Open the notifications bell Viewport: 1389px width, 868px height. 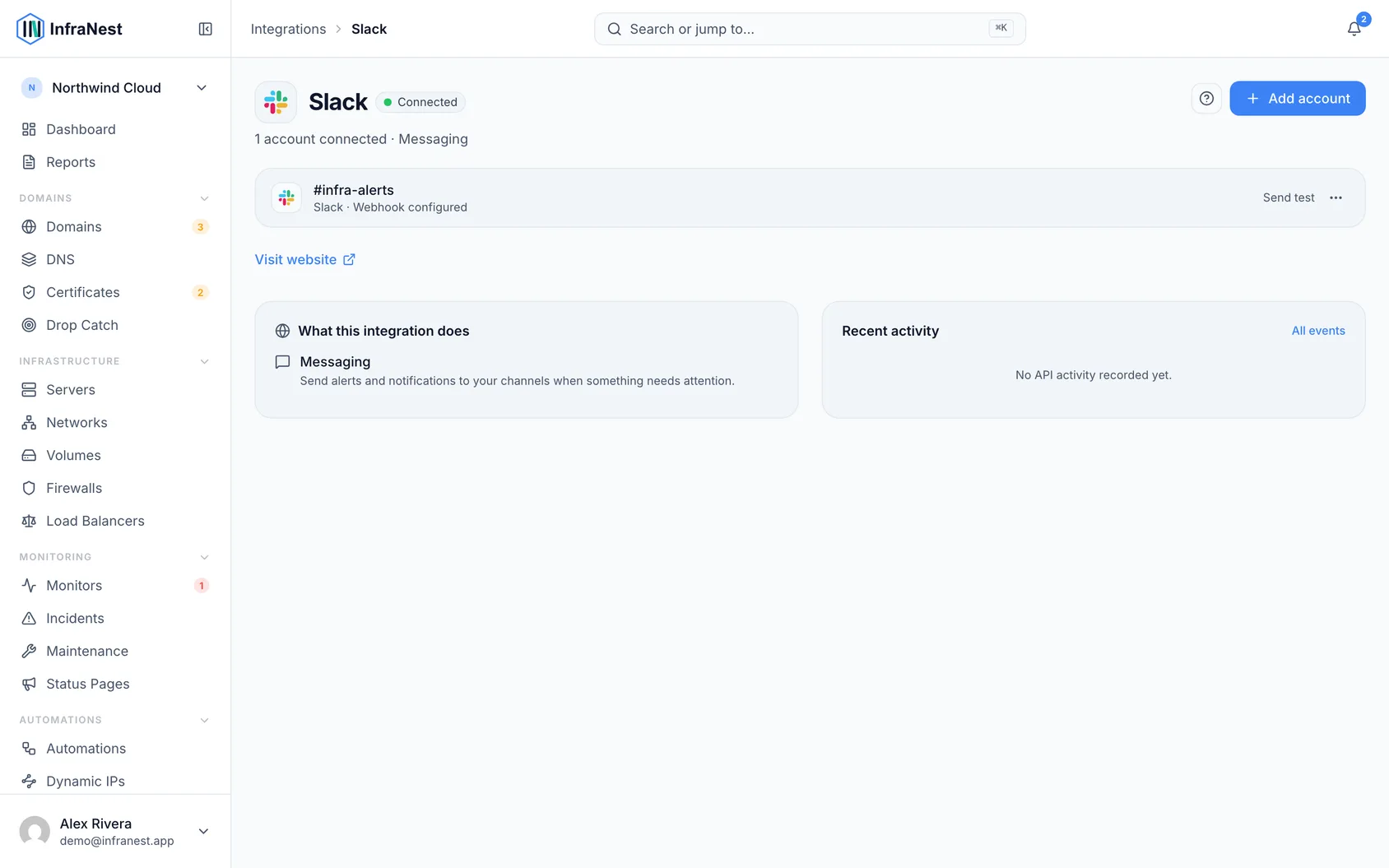(1354, 29)
